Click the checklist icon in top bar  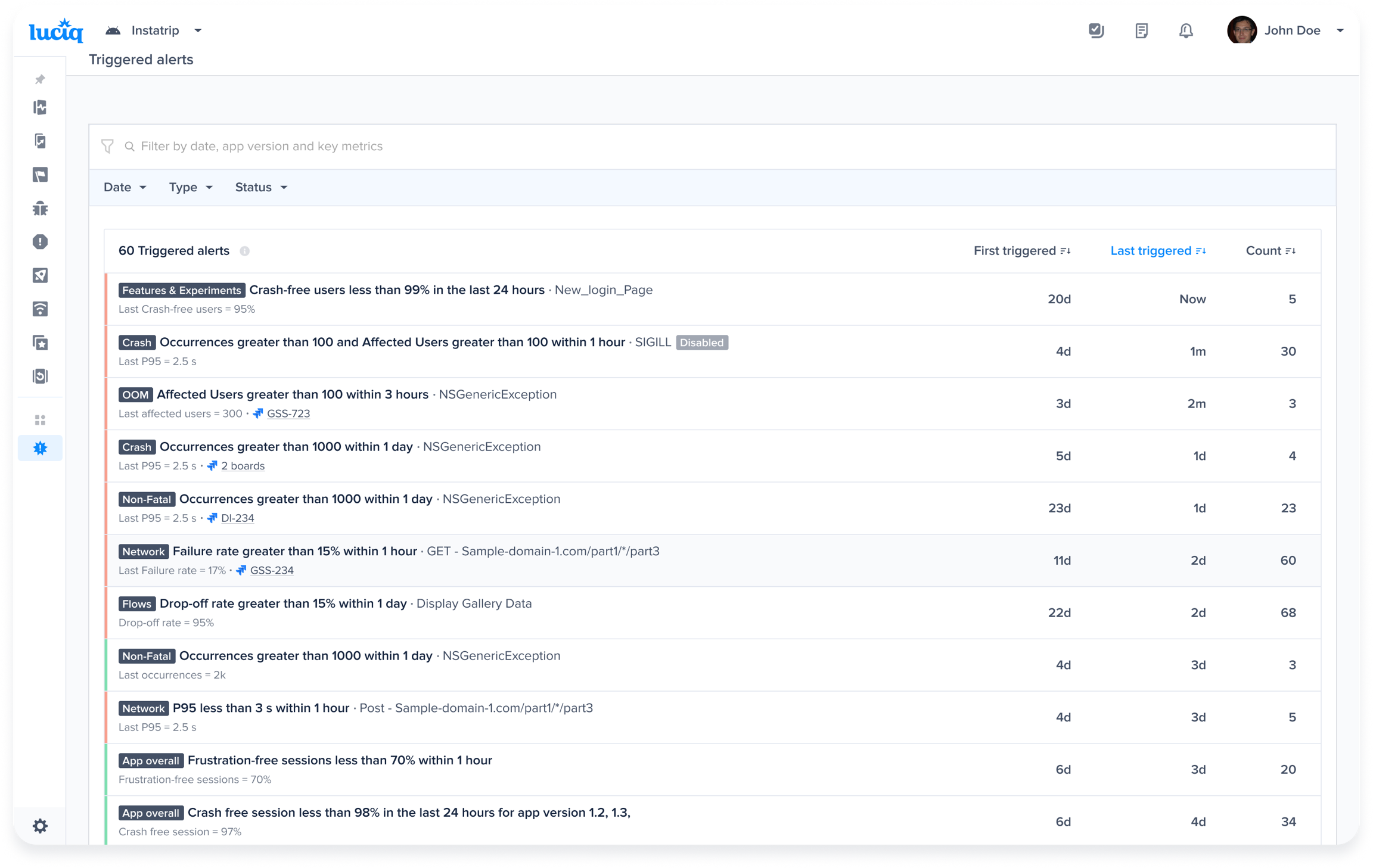(1096, 31)
